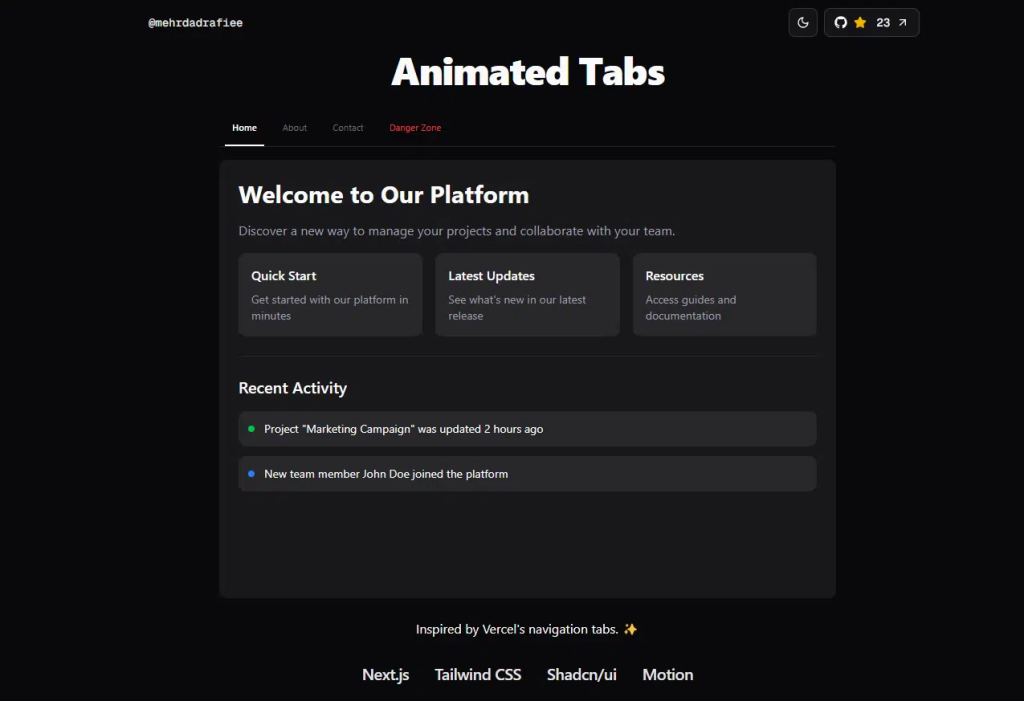
Task: Click the Animated Tabs heading
Action: (528, 72)
